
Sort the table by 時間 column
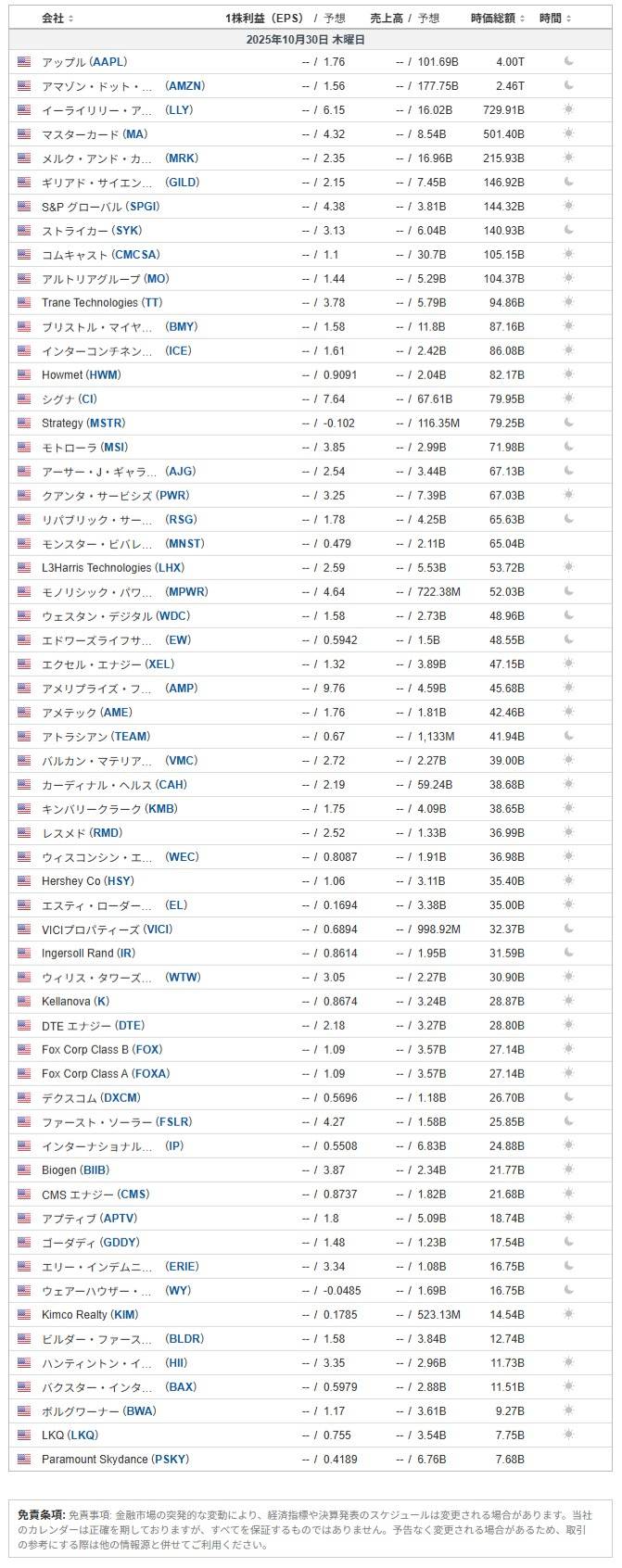coord(555,19)
